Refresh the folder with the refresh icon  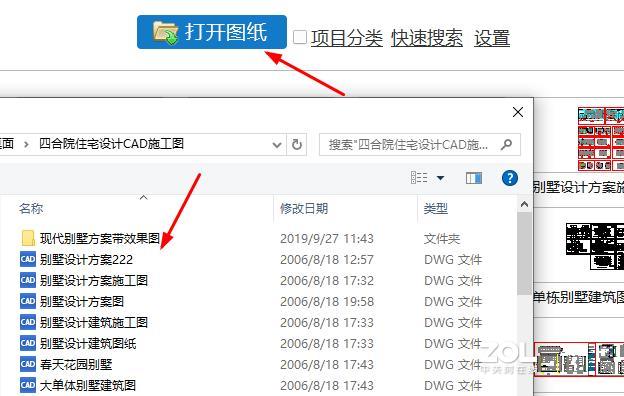(296, 144)
